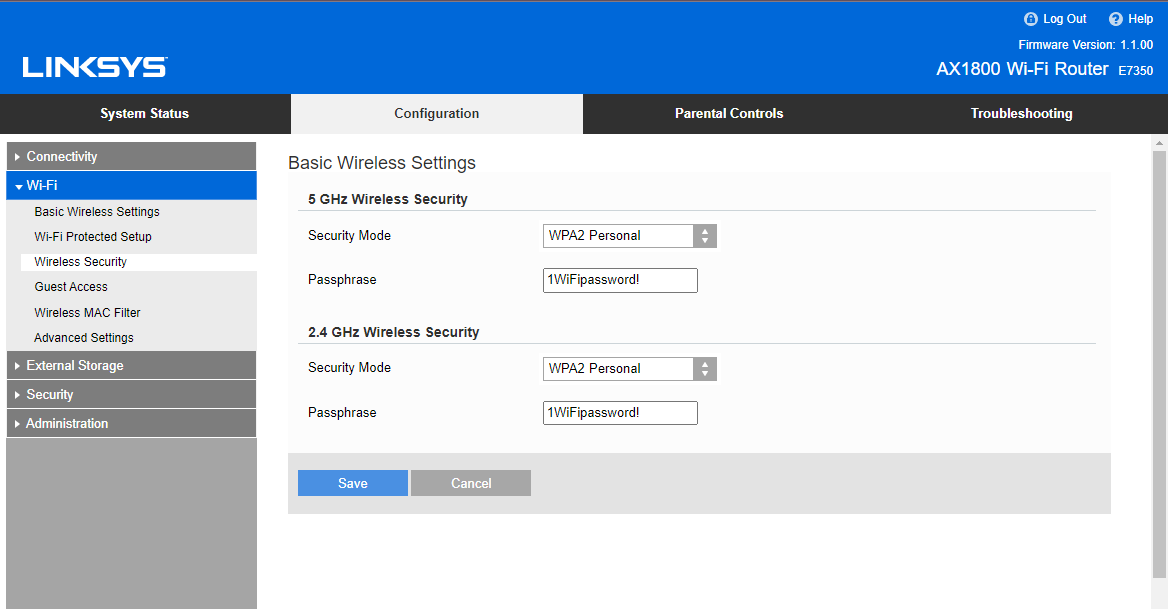Image resolution: width=1168 pixels, height=609 pixels.
Task: Click the Log Out link
Action: coord(1064,19)
